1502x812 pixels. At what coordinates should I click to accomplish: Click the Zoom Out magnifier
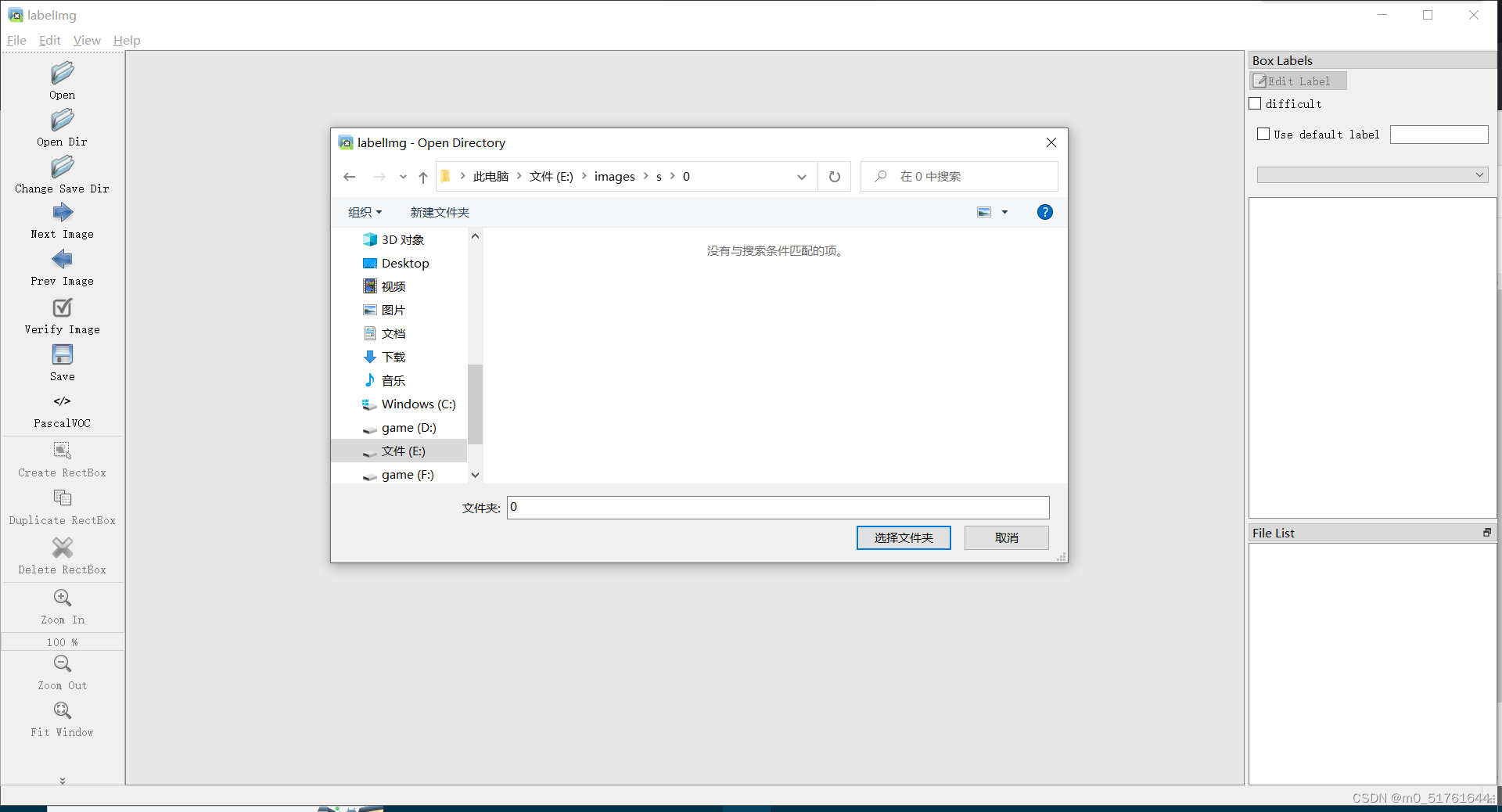(x=63, y=663)
